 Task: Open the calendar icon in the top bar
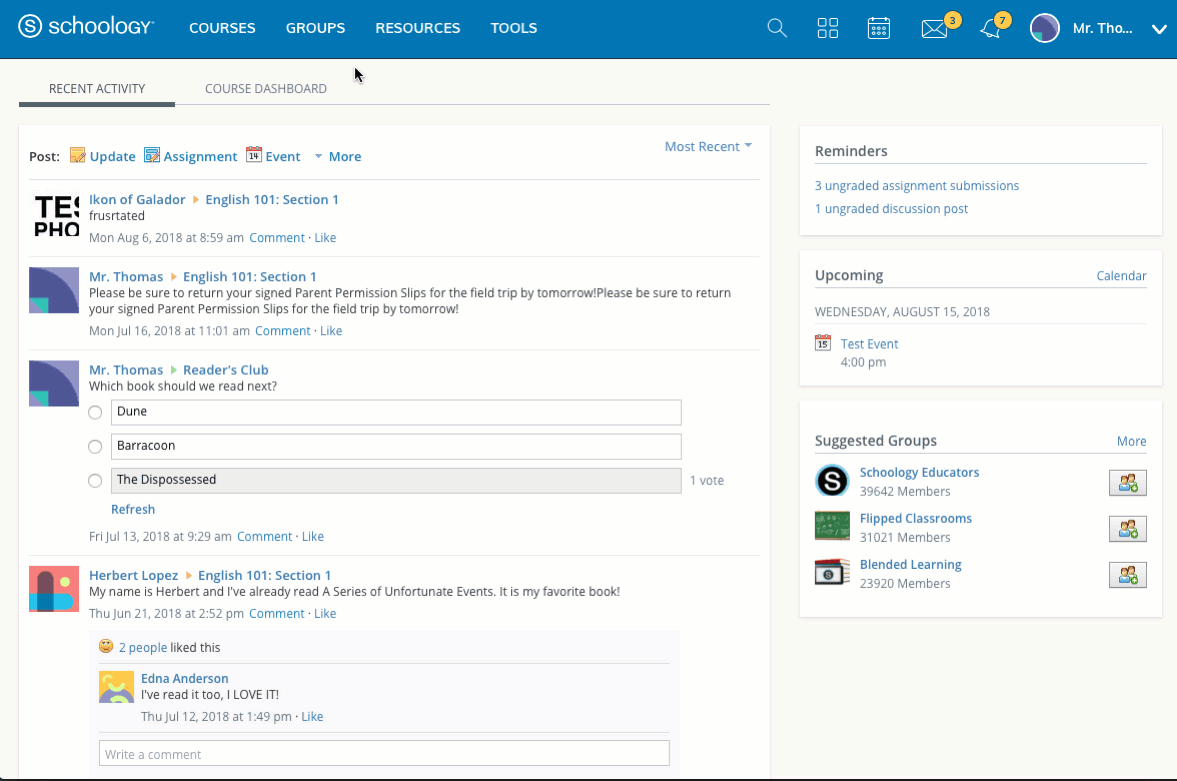pyautogui.click(x=879, y=28)
